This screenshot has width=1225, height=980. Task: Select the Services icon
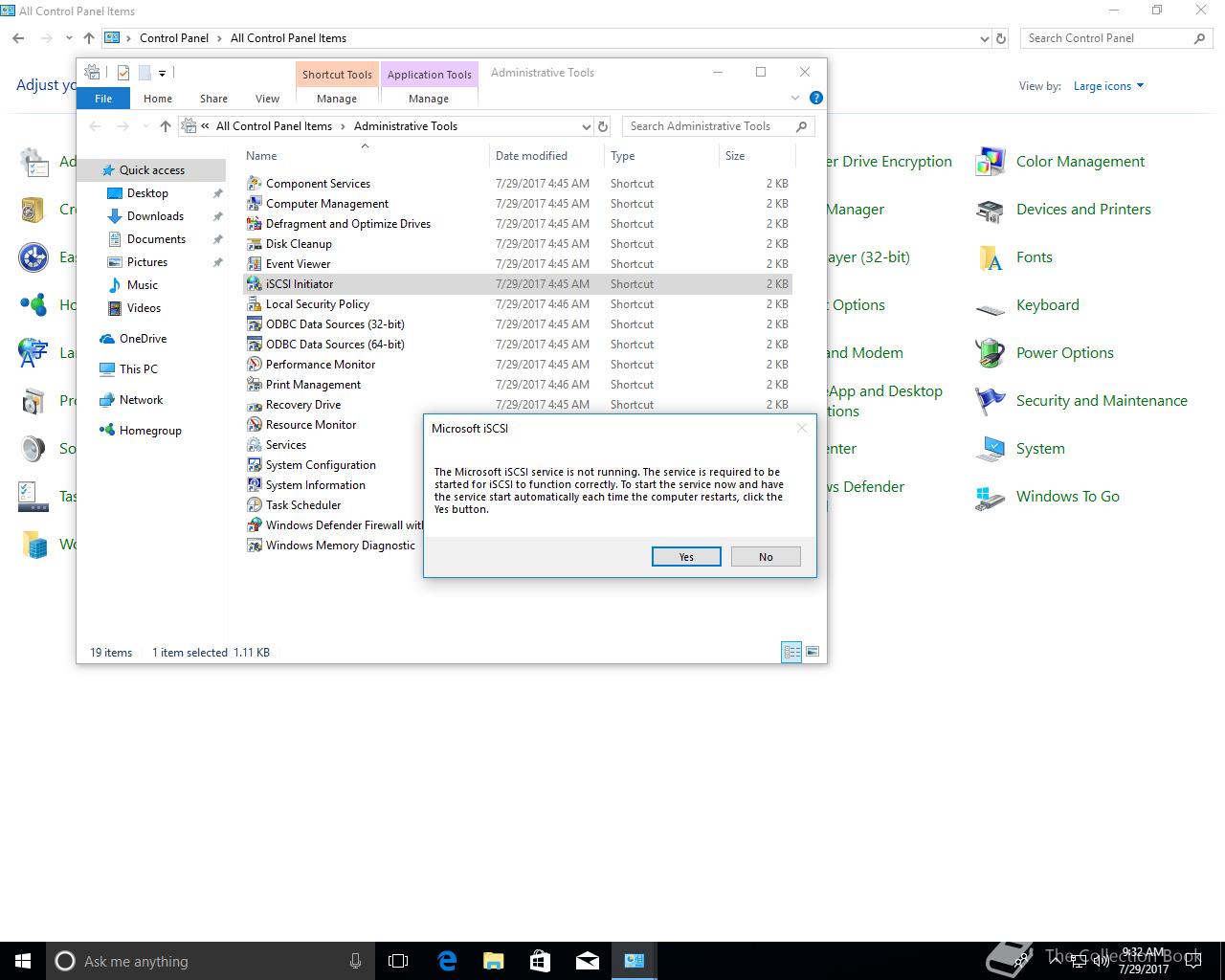coord(254,444)
